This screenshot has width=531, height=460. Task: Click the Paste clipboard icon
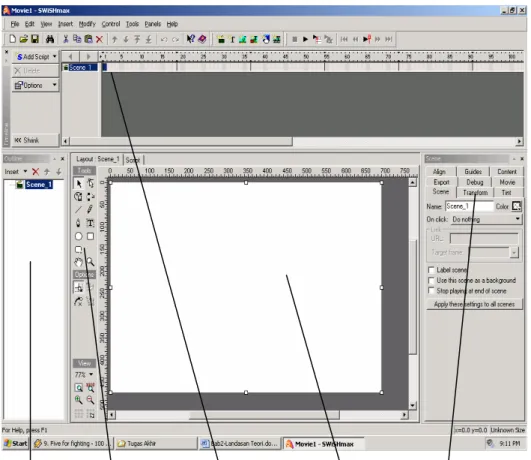88,39
